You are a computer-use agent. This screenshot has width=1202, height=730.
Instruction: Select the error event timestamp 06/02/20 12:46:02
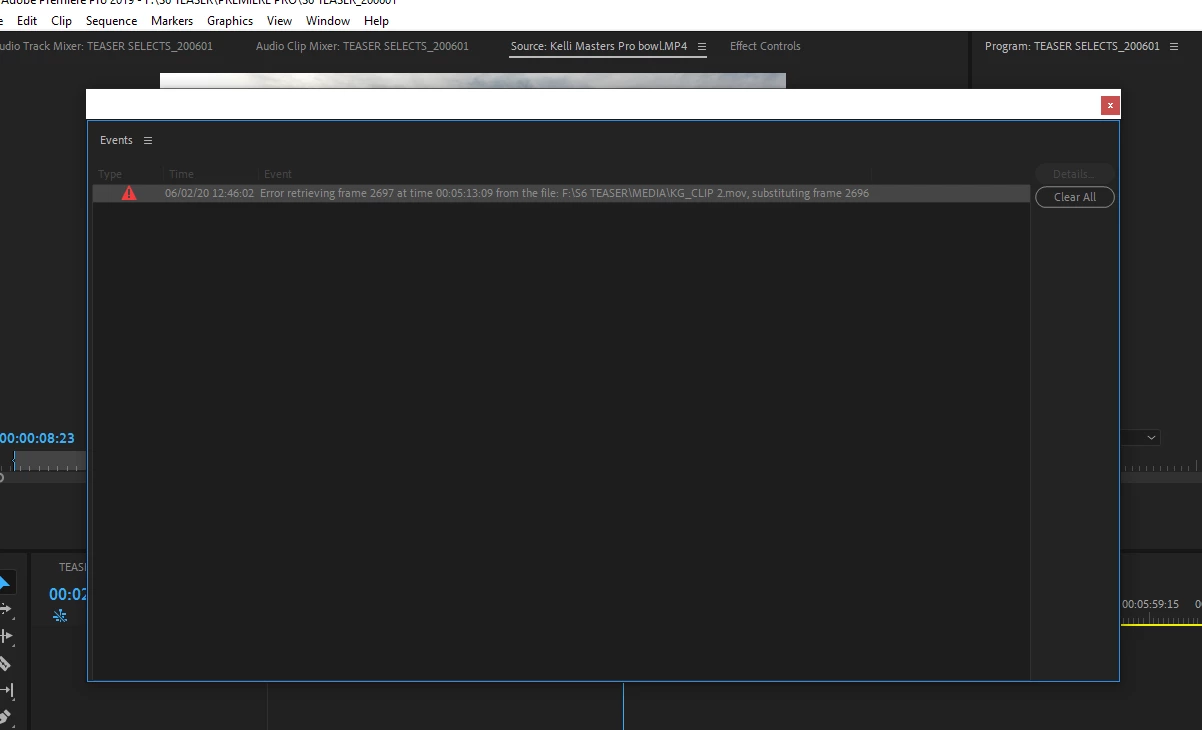(210, 193)
